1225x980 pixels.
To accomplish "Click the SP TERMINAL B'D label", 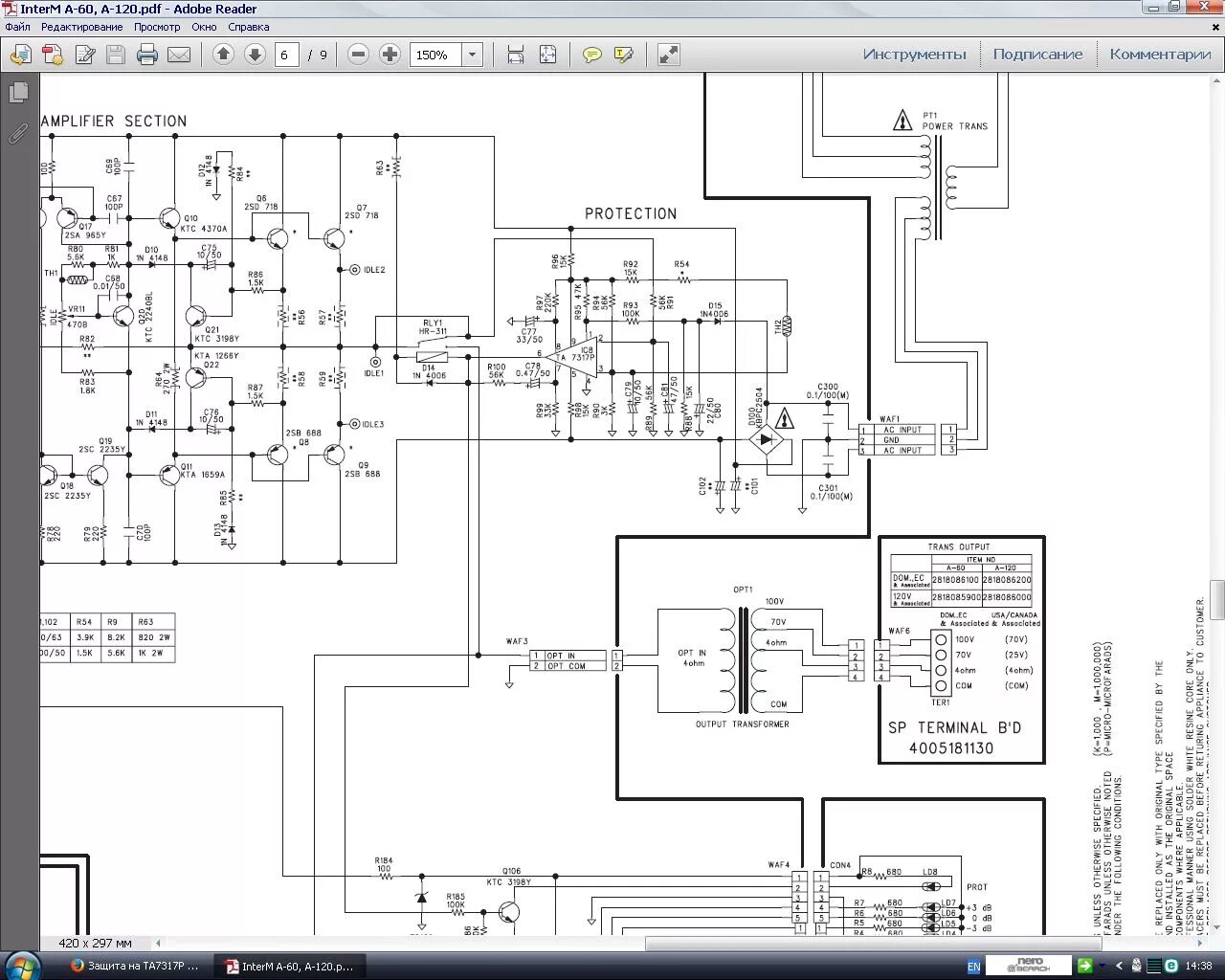I will (x=954, y=727).
